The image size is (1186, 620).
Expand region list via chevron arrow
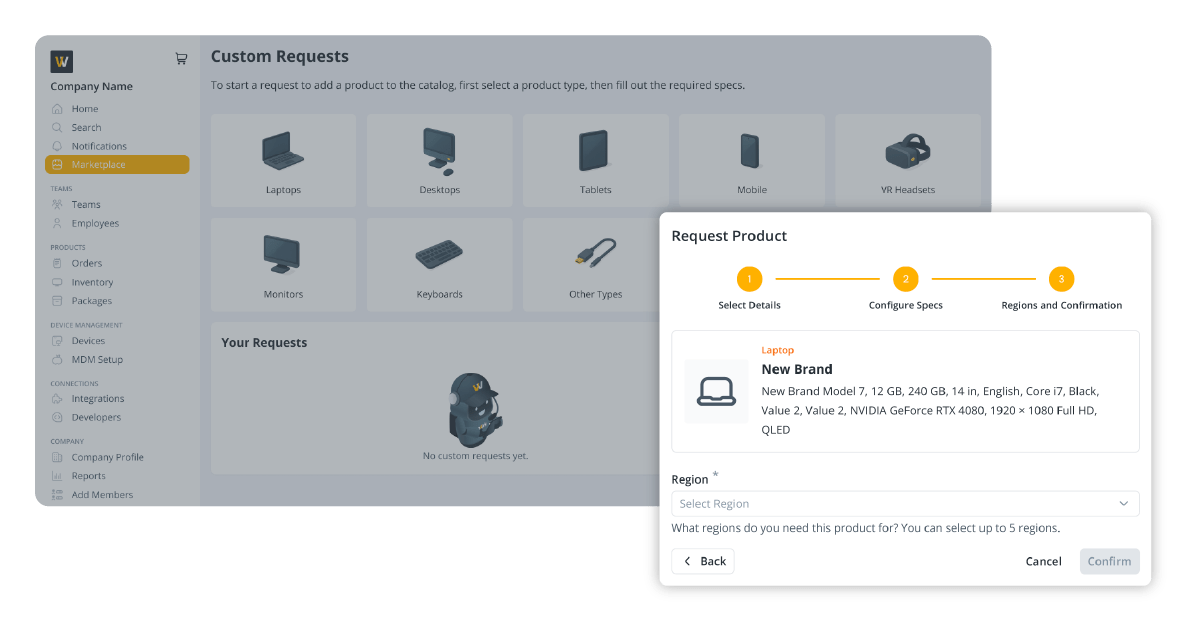click(1123, 504)
